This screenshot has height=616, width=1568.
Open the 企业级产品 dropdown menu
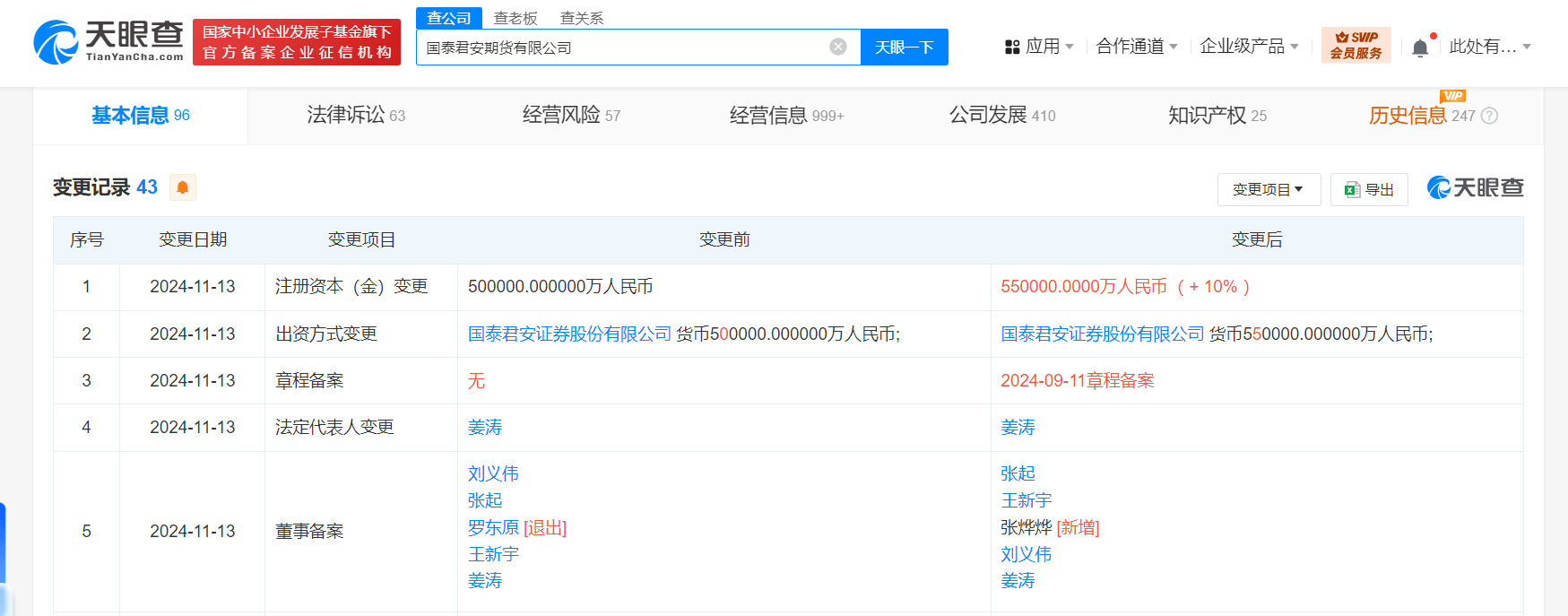pos(1249,47)
